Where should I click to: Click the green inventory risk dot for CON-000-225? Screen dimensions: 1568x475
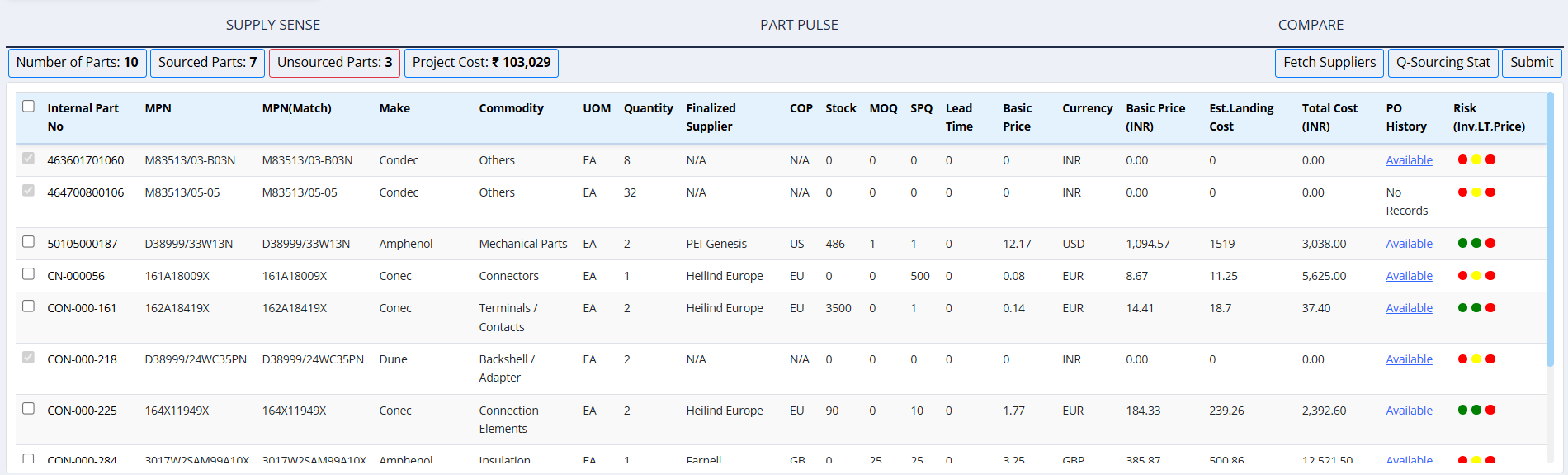[1462, 410]
